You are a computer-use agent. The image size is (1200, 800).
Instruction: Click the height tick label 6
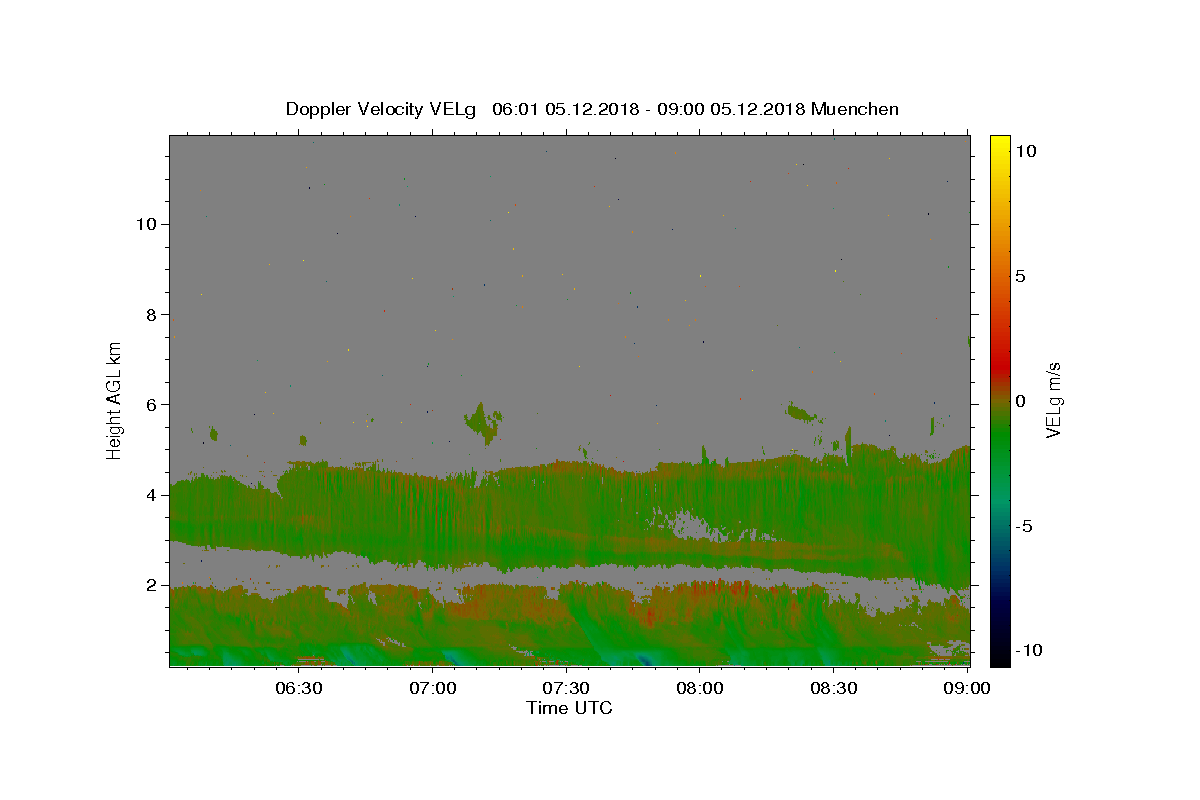[x=152, y=404]
